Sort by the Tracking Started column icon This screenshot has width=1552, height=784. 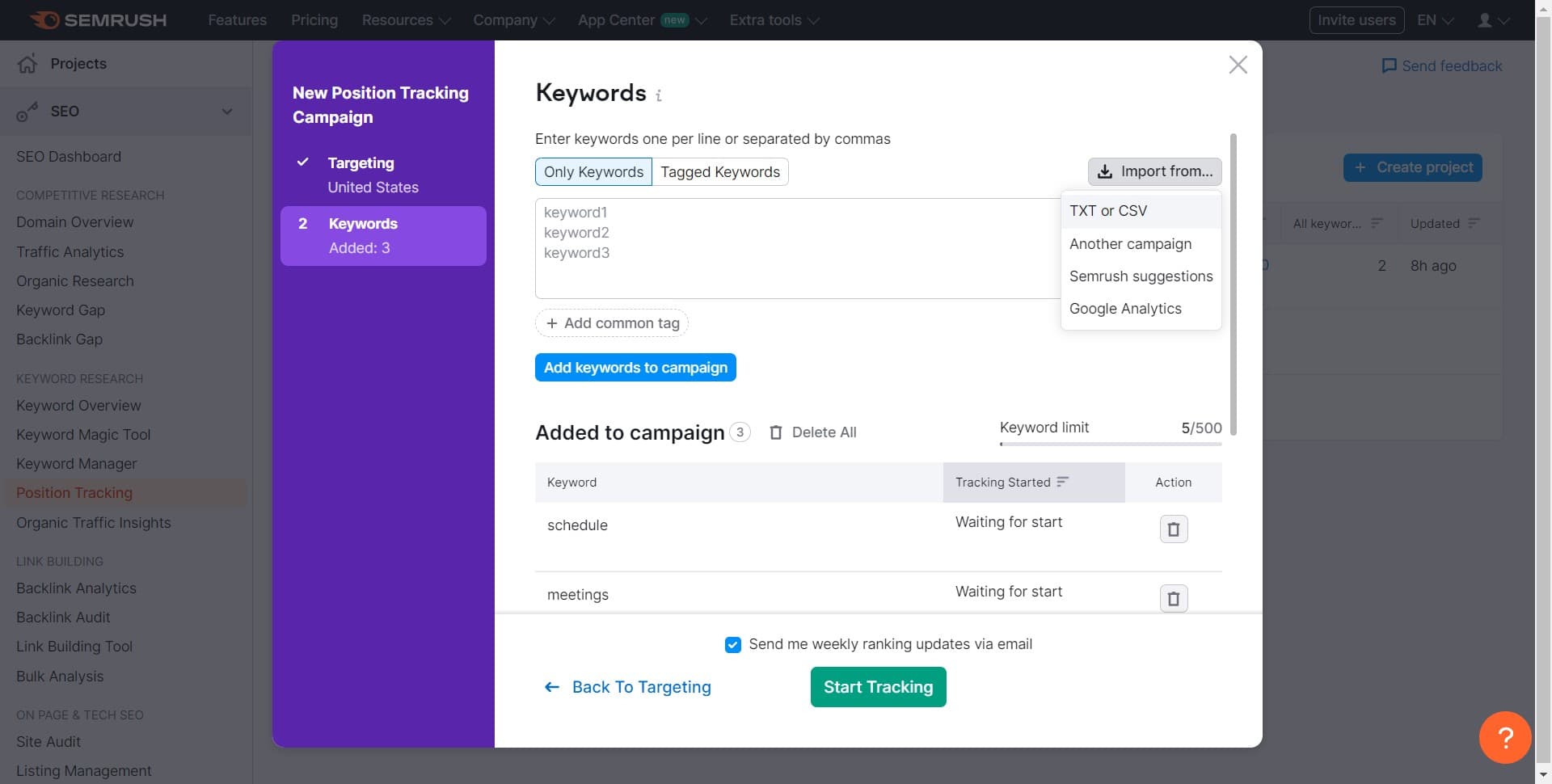tap(1061, 481)
